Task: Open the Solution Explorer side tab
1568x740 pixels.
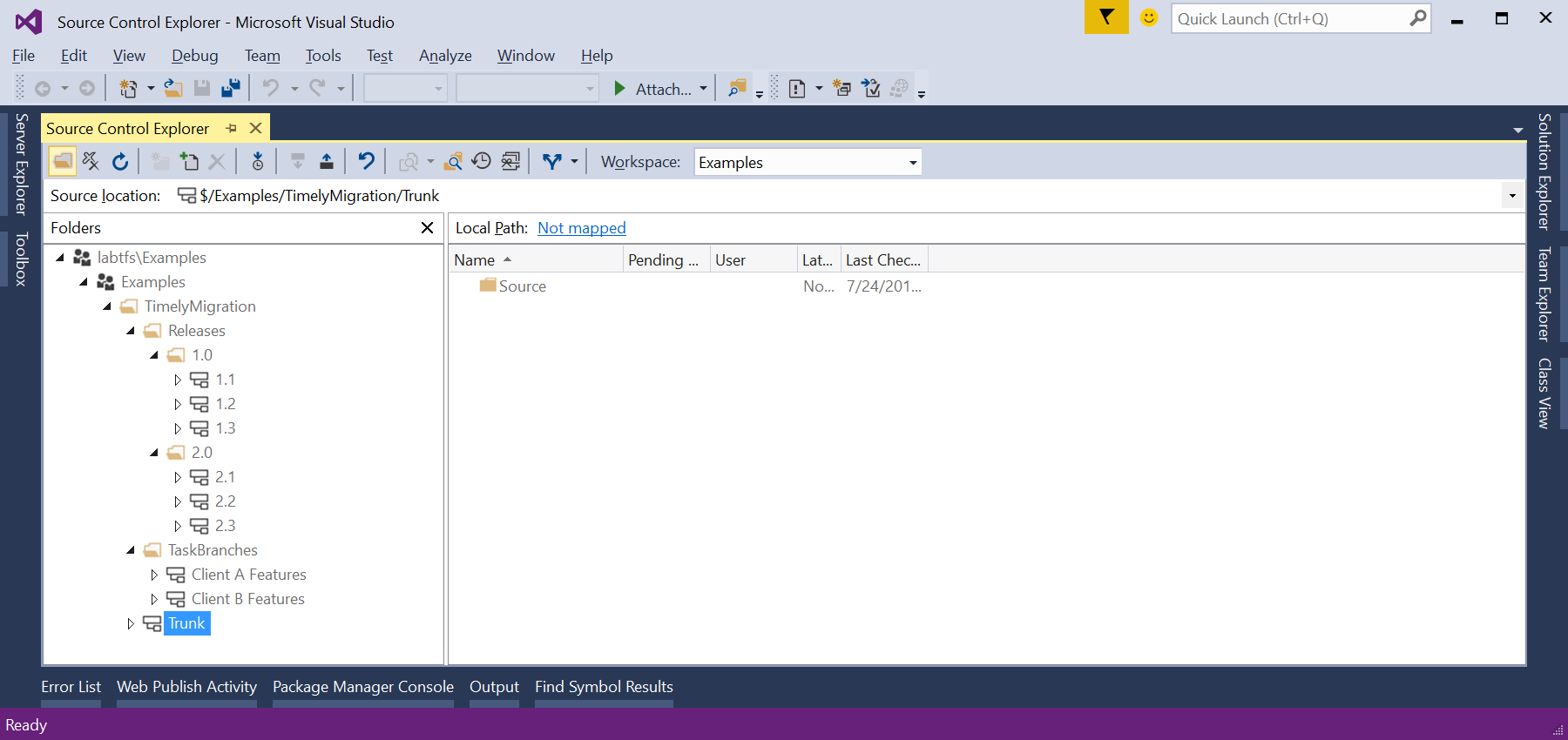Action: pyautogui.click(x=1544, y=172)
